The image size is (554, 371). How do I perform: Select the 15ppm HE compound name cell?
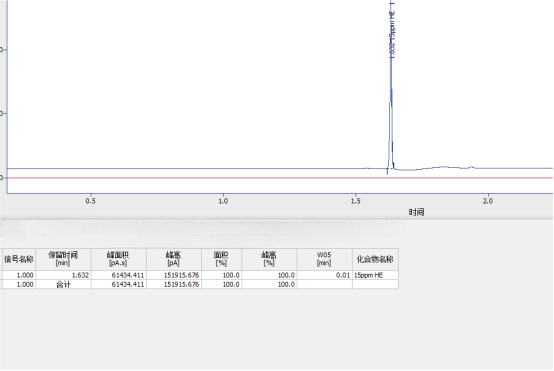point(375,275)
